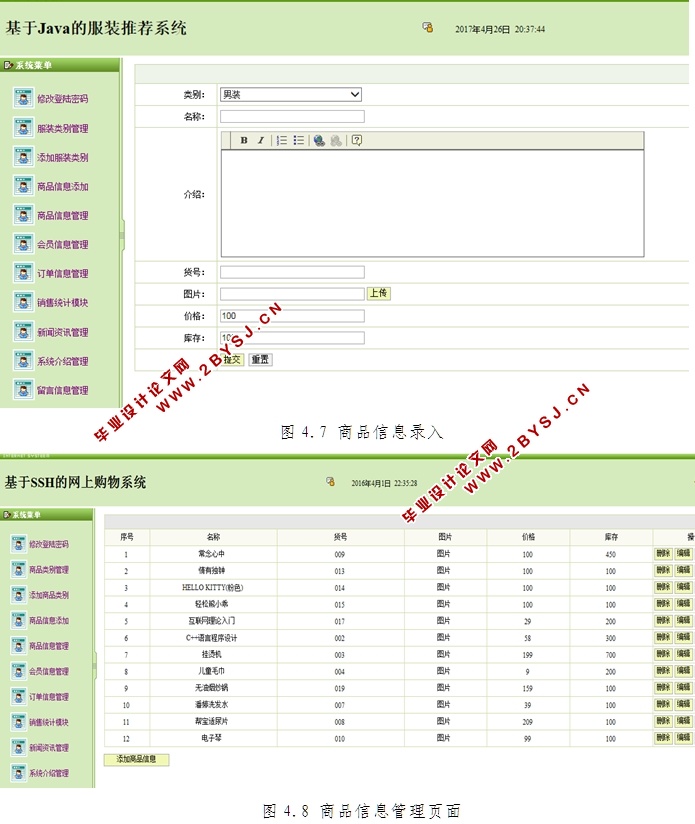Click the header icon beside 2017年4月26日 date
Screen dimensions: 695x824
pos(428,27)
